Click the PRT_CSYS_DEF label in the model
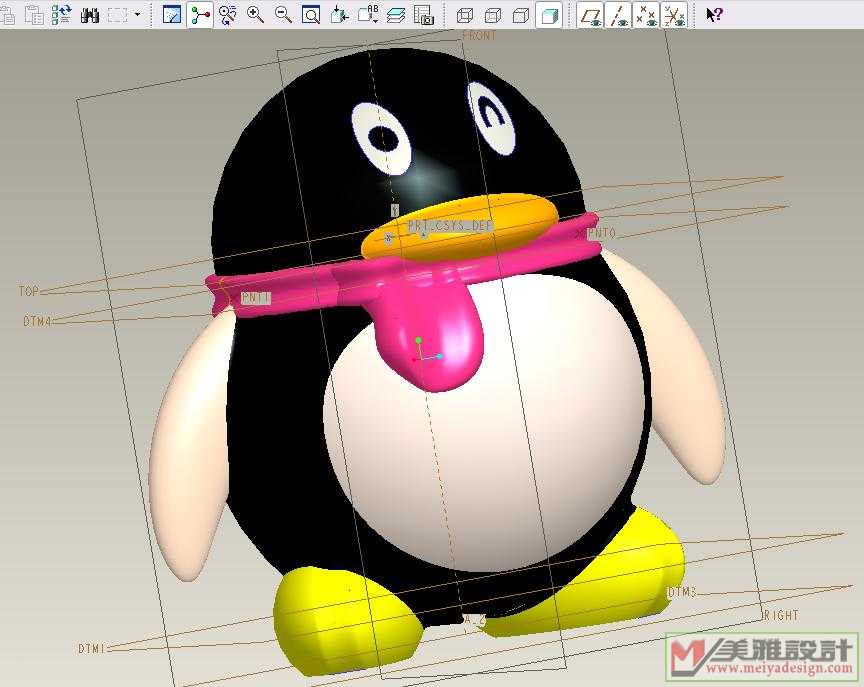 (450, 226)
